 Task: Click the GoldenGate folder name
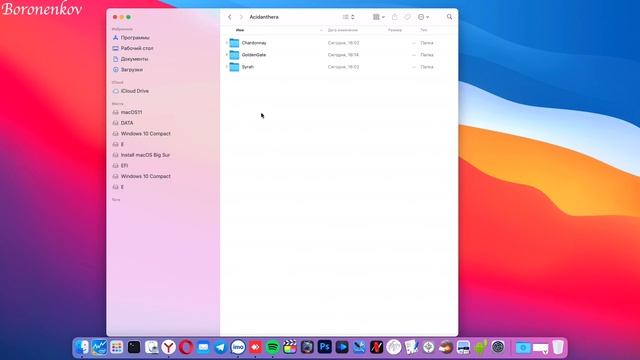[x=253, y=55]
